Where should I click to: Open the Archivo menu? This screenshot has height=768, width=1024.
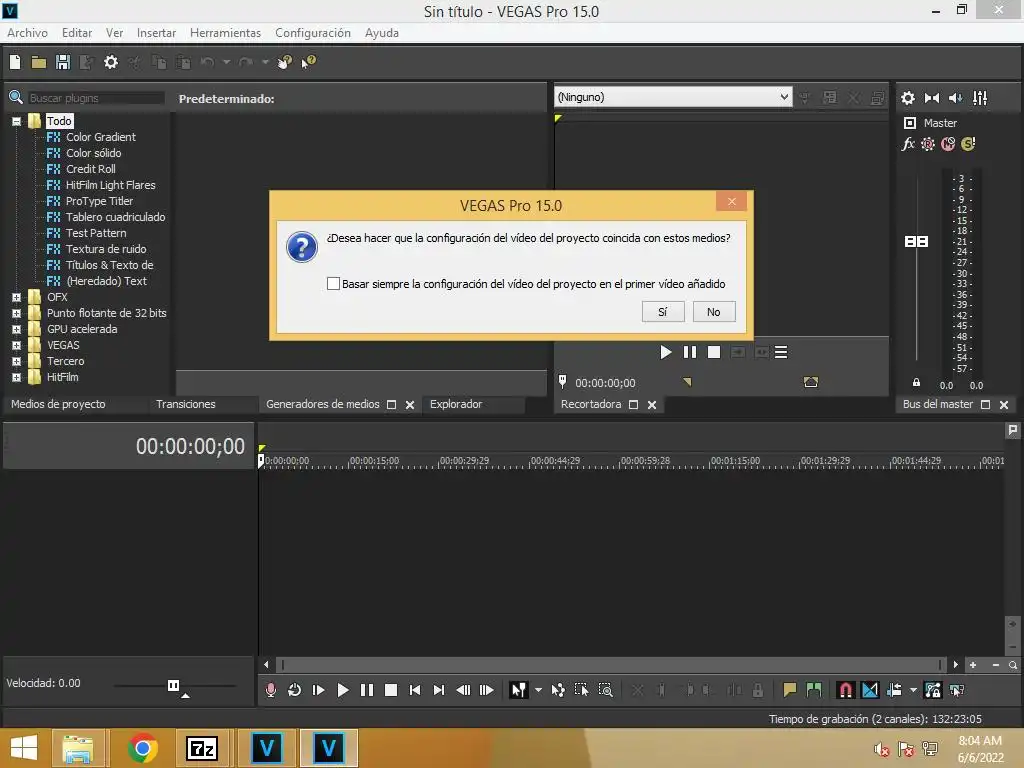tap(27, 33)
